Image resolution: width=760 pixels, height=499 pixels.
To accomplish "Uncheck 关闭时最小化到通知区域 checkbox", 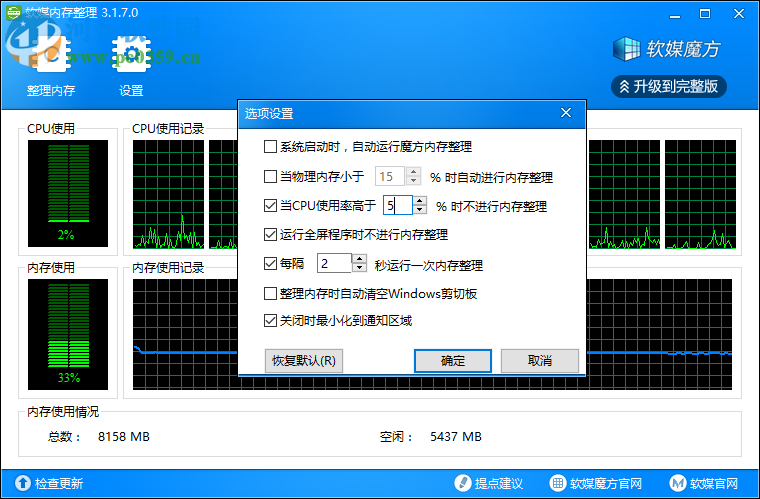I will tap(270, 320).
